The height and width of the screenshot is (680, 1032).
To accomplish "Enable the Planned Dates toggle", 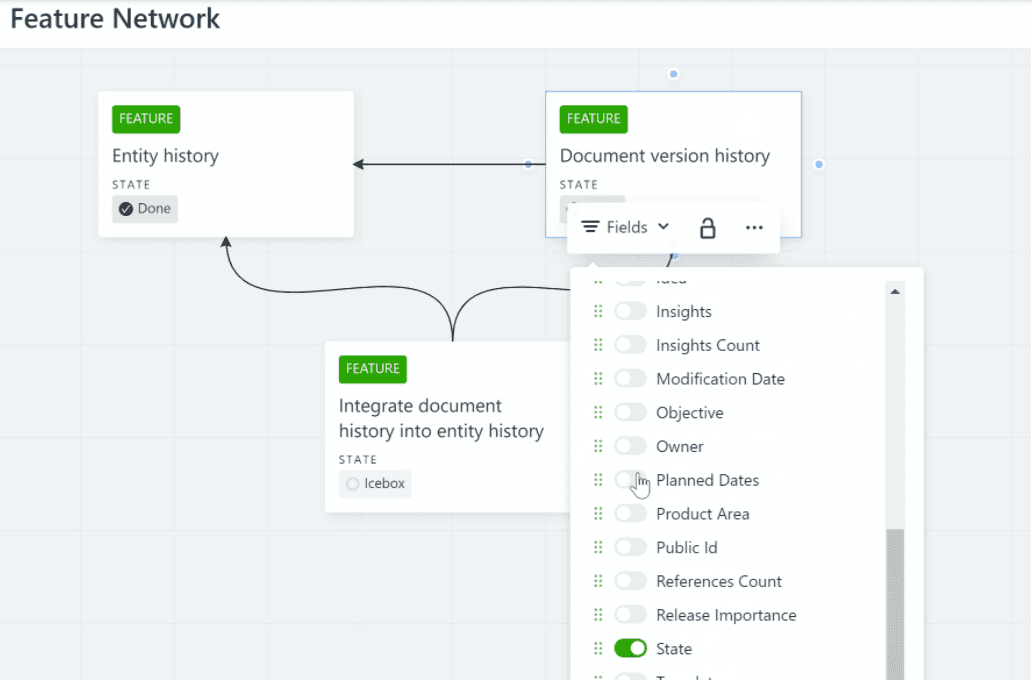I will [x=630, y=480].
